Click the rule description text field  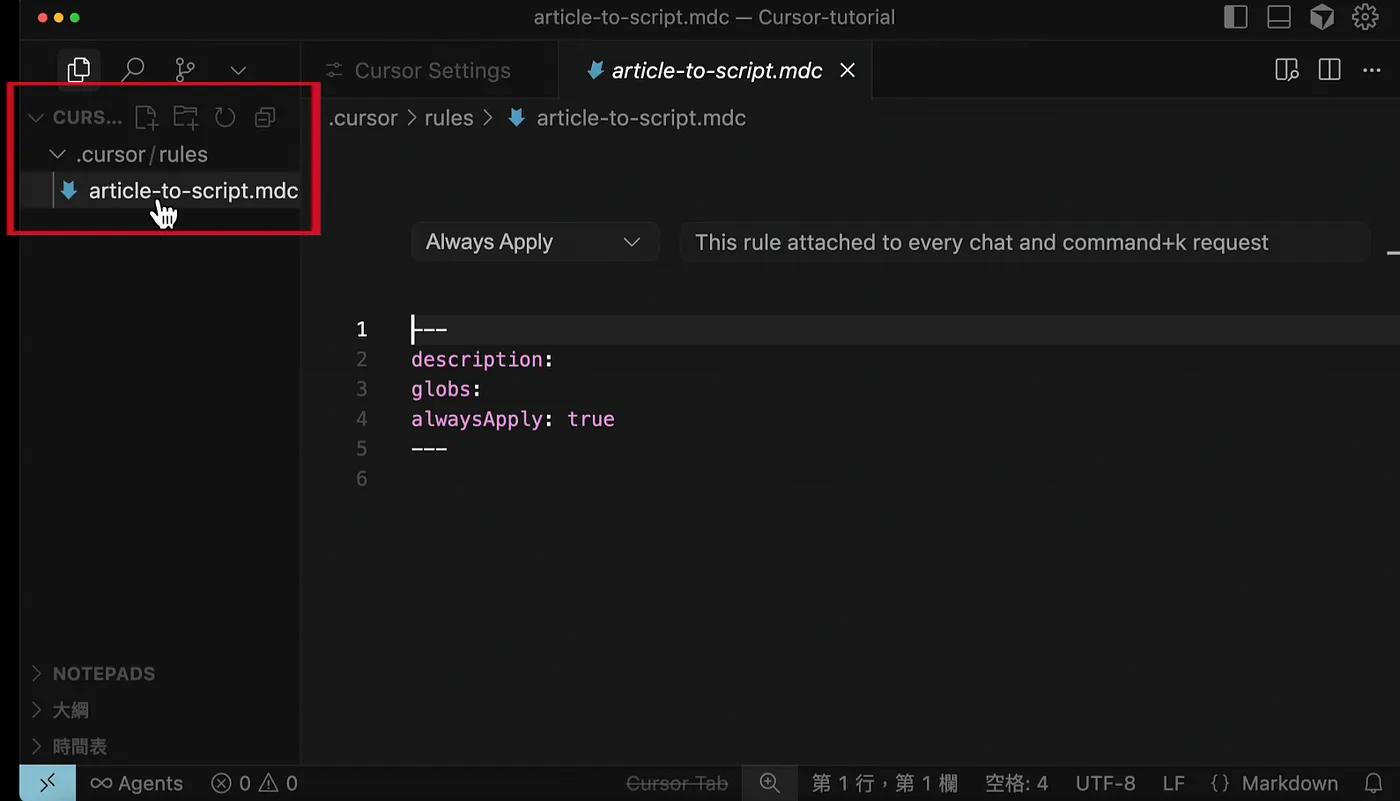click(x=1025, y=242)
